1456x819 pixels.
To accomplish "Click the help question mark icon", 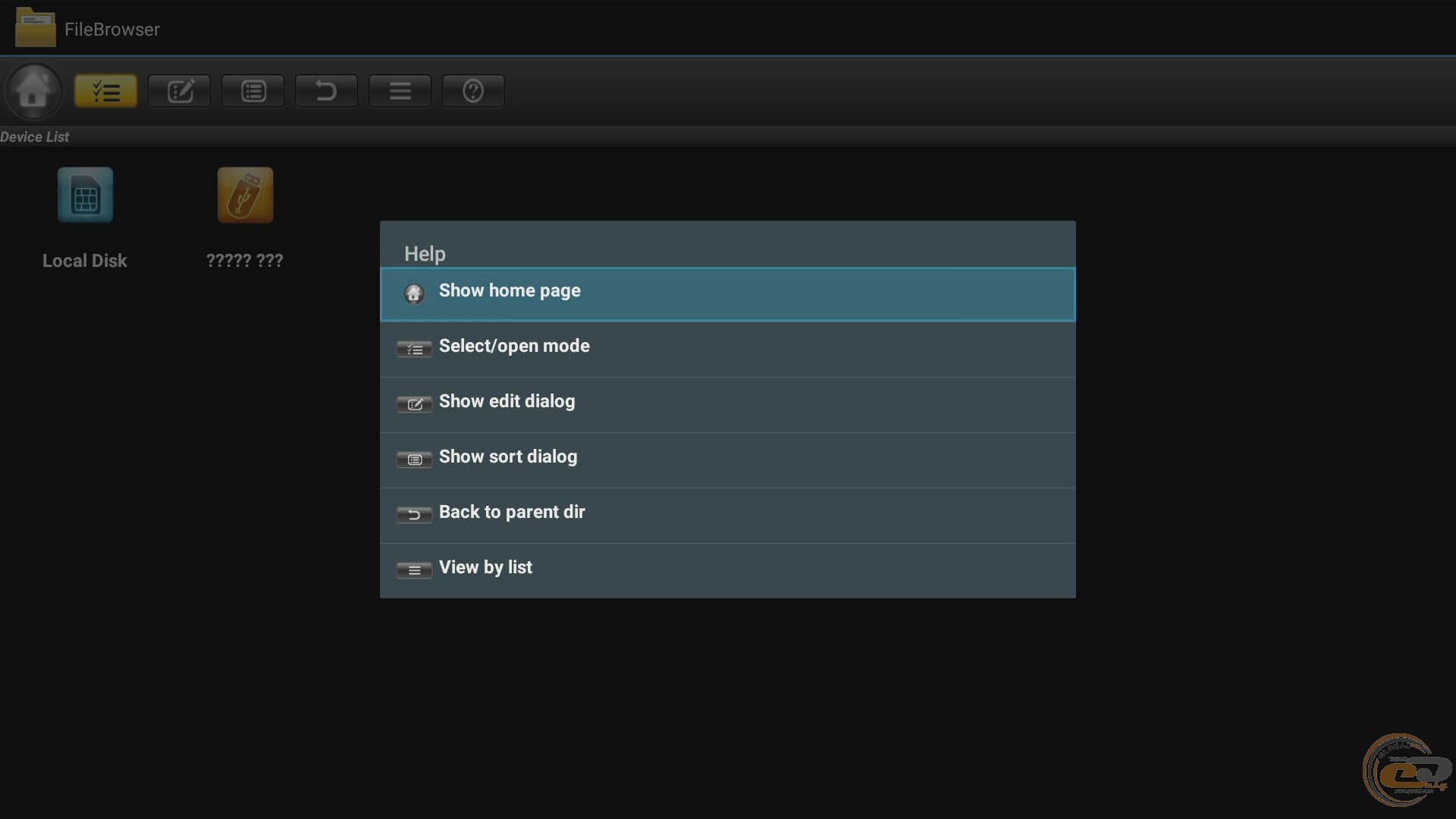I will (x=473, y=91).
